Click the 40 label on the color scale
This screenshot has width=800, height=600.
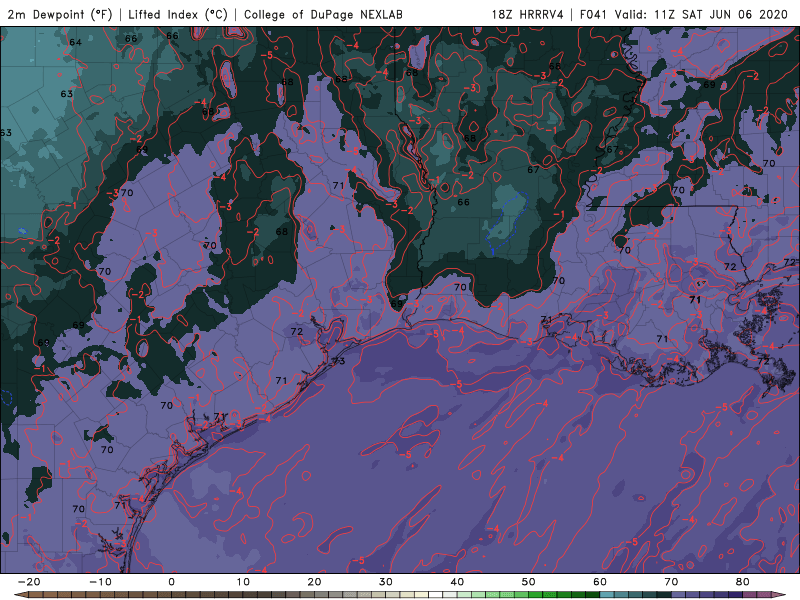pyautogui.click(x=457, y=582)
